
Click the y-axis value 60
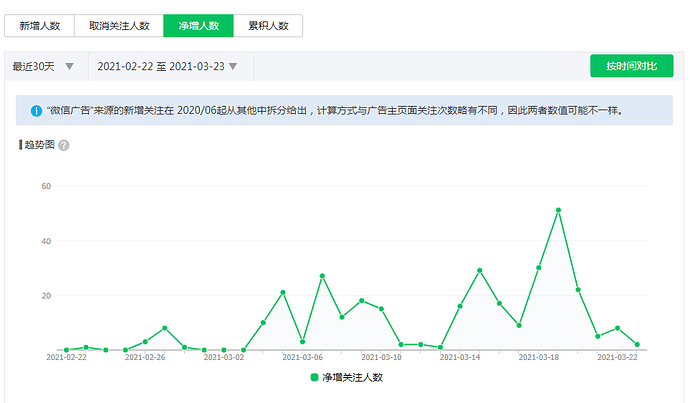pos(46,186)
